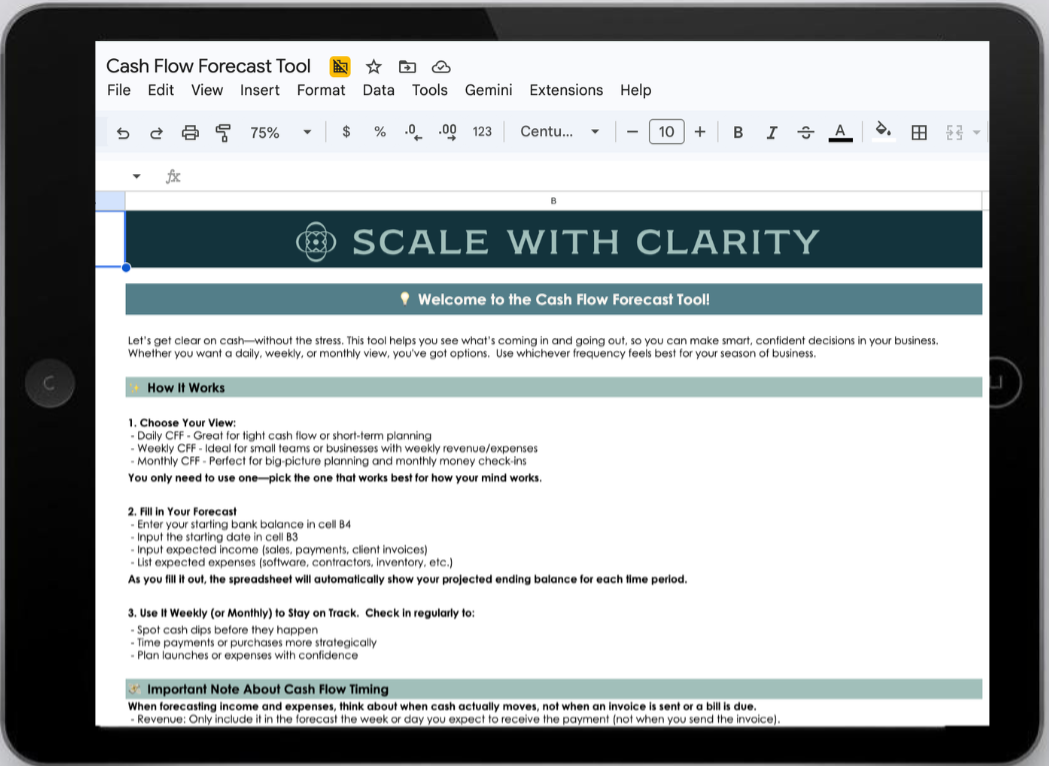
Task: Check cloud save status icon
Action: click(x=440, y=67)
